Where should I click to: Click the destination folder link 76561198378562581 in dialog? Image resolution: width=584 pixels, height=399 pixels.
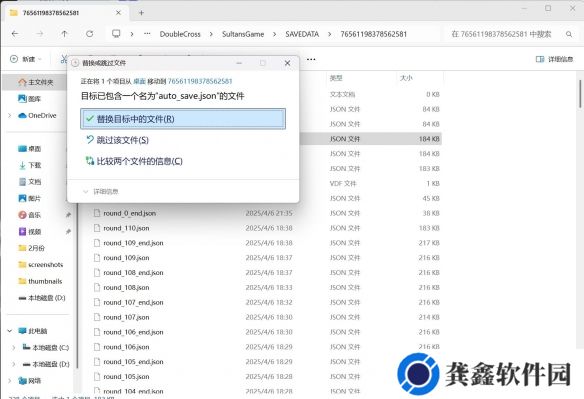click(x=200, y=81)
